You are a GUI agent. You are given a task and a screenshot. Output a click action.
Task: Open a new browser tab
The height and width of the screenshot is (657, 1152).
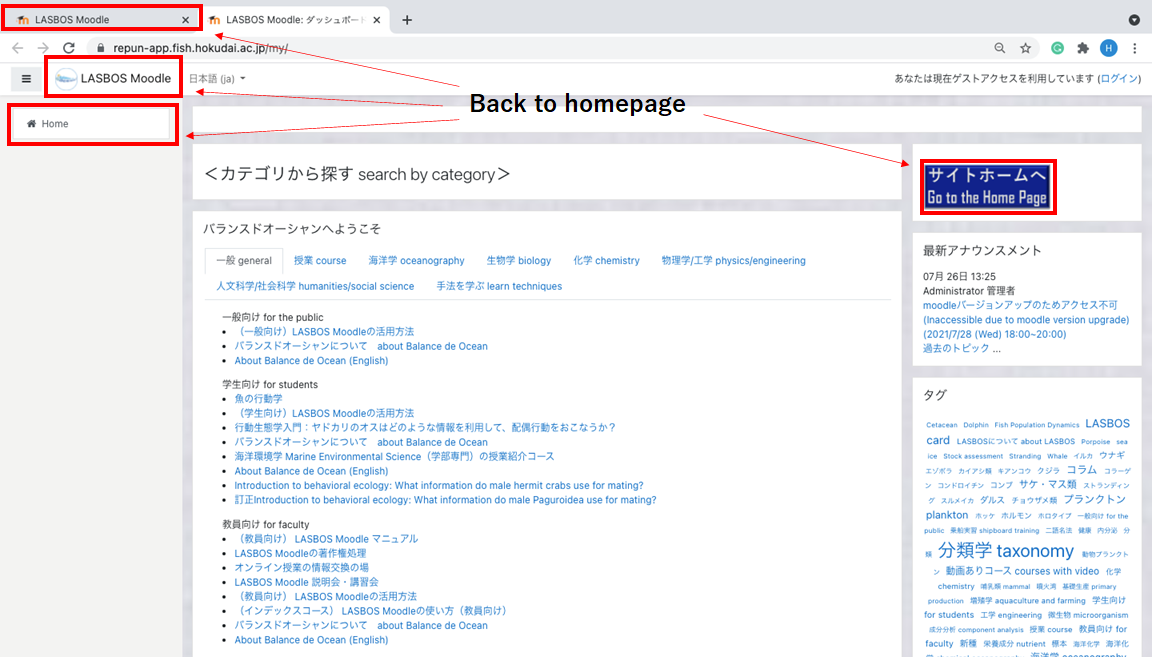tap(407, 20)
